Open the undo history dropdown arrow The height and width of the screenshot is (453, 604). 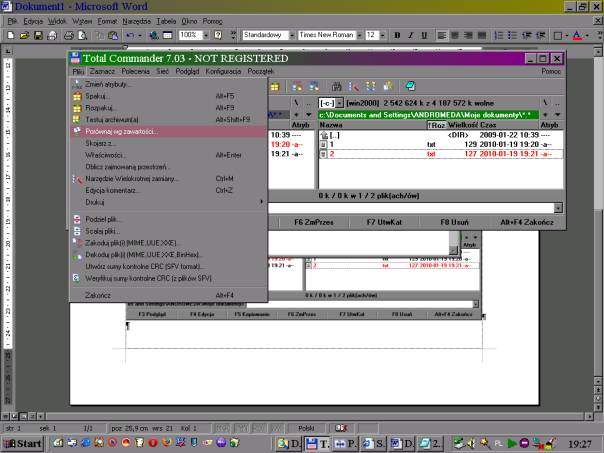click(x=139, y=35)
